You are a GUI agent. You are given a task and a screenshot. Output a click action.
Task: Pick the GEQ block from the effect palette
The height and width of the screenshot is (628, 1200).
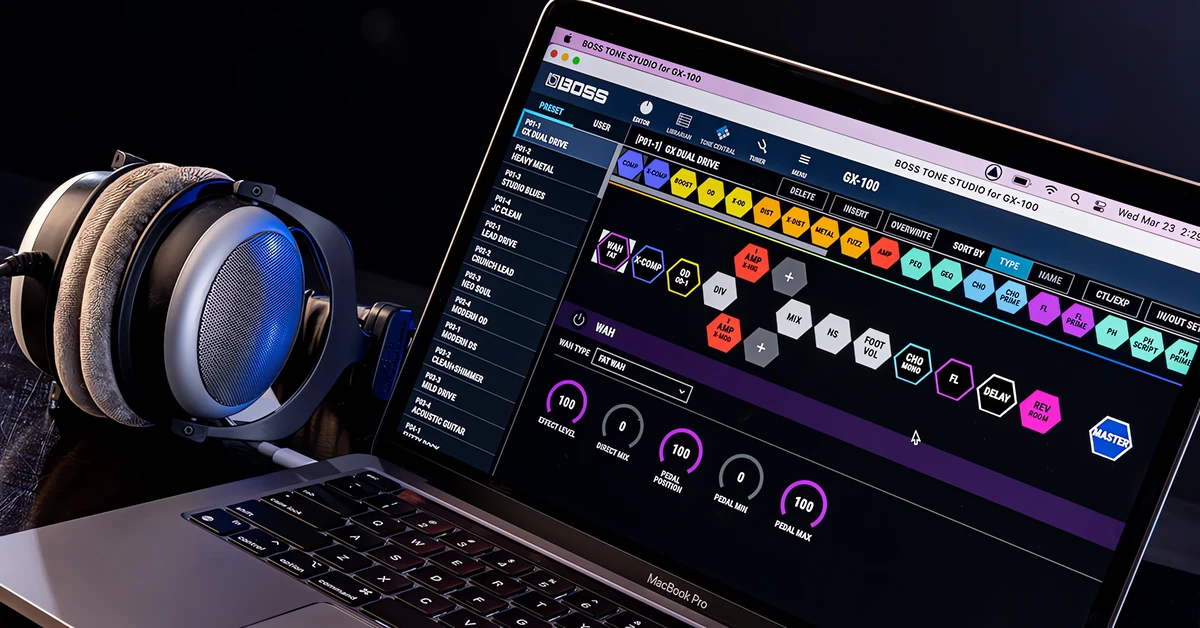947,273
